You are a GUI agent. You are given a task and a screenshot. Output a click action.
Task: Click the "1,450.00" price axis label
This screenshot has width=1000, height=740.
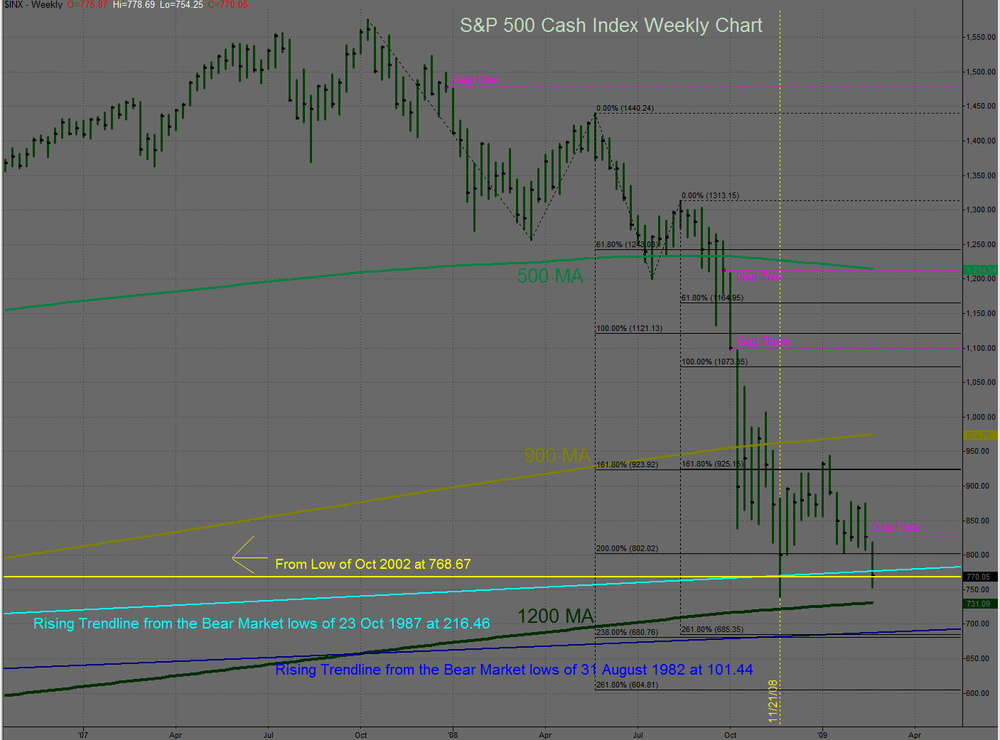(981, 107)
